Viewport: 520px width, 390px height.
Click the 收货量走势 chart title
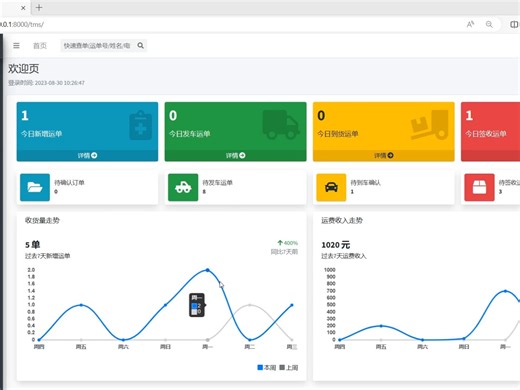click(x=42, y=220)
